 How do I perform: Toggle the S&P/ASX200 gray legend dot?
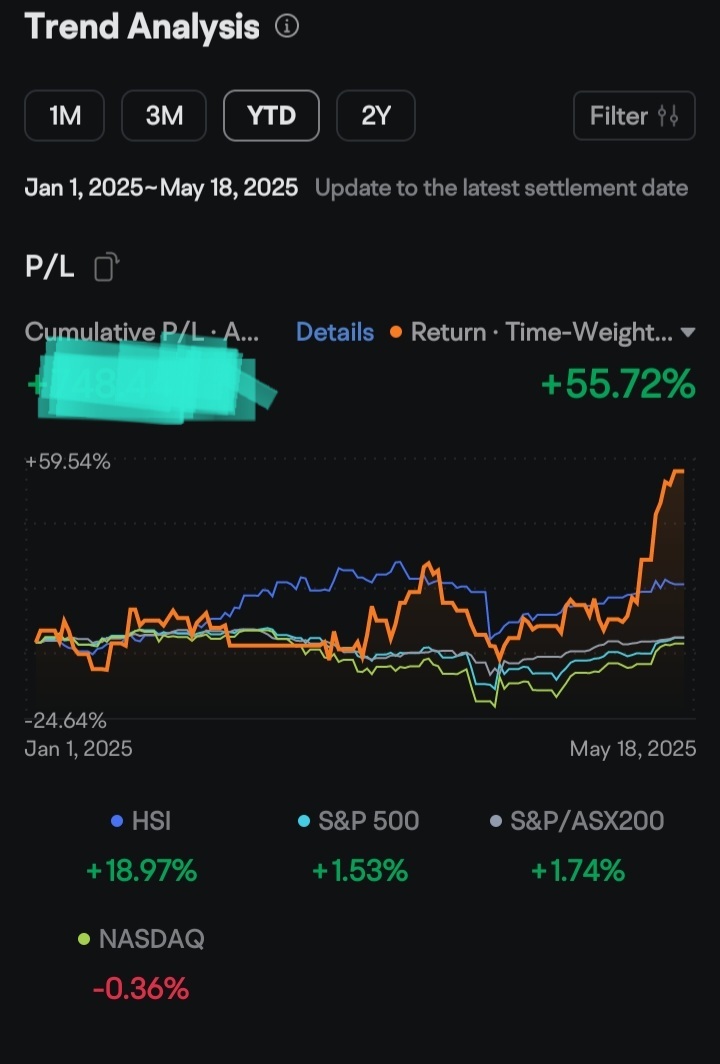(x=495, y=821)
